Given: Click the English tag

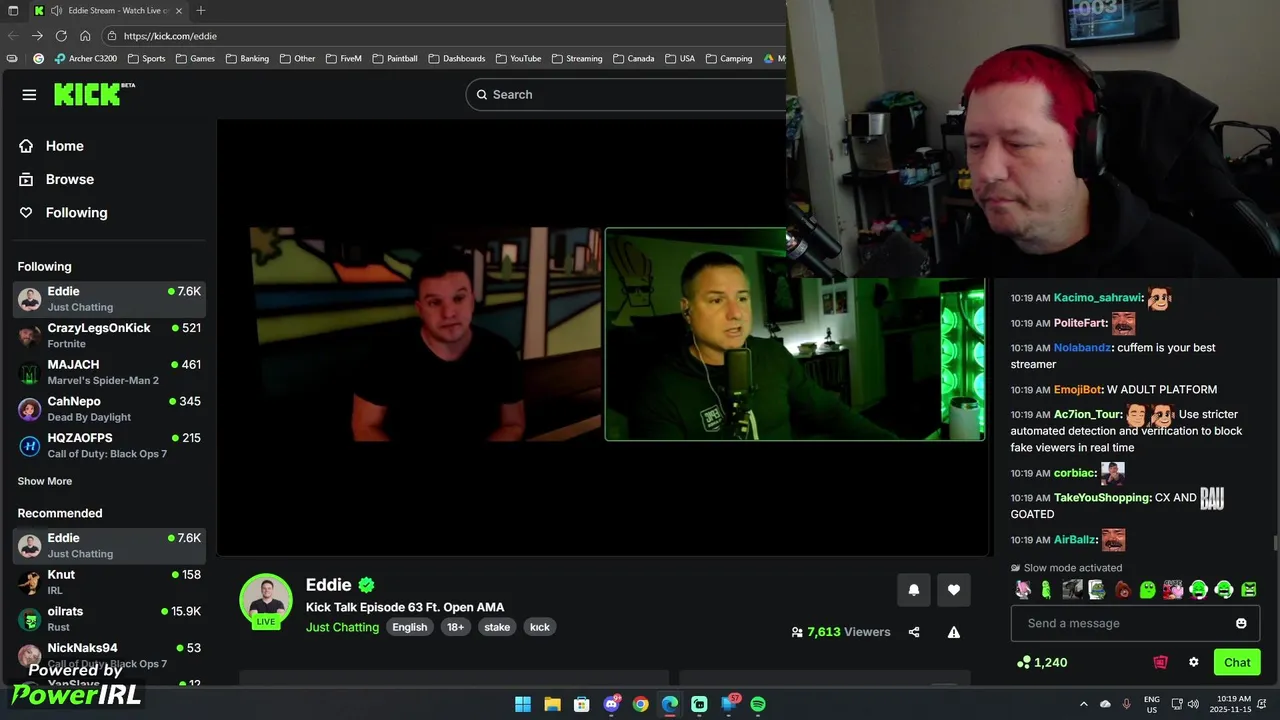Looking at the screenshot, I should click(409, 627).
